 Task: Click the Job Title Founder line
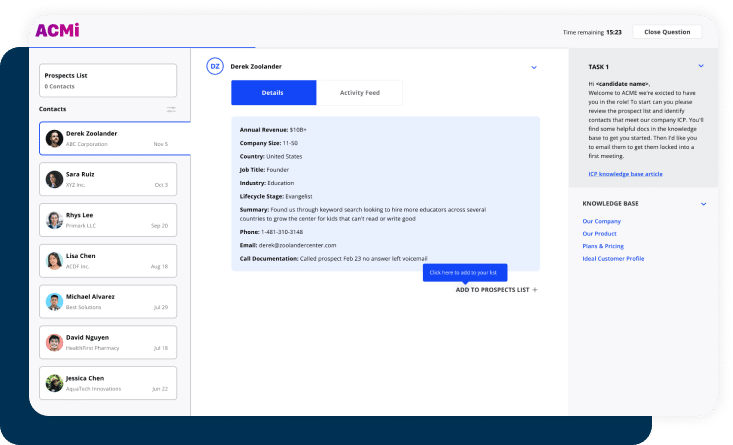tap(264, 170)
